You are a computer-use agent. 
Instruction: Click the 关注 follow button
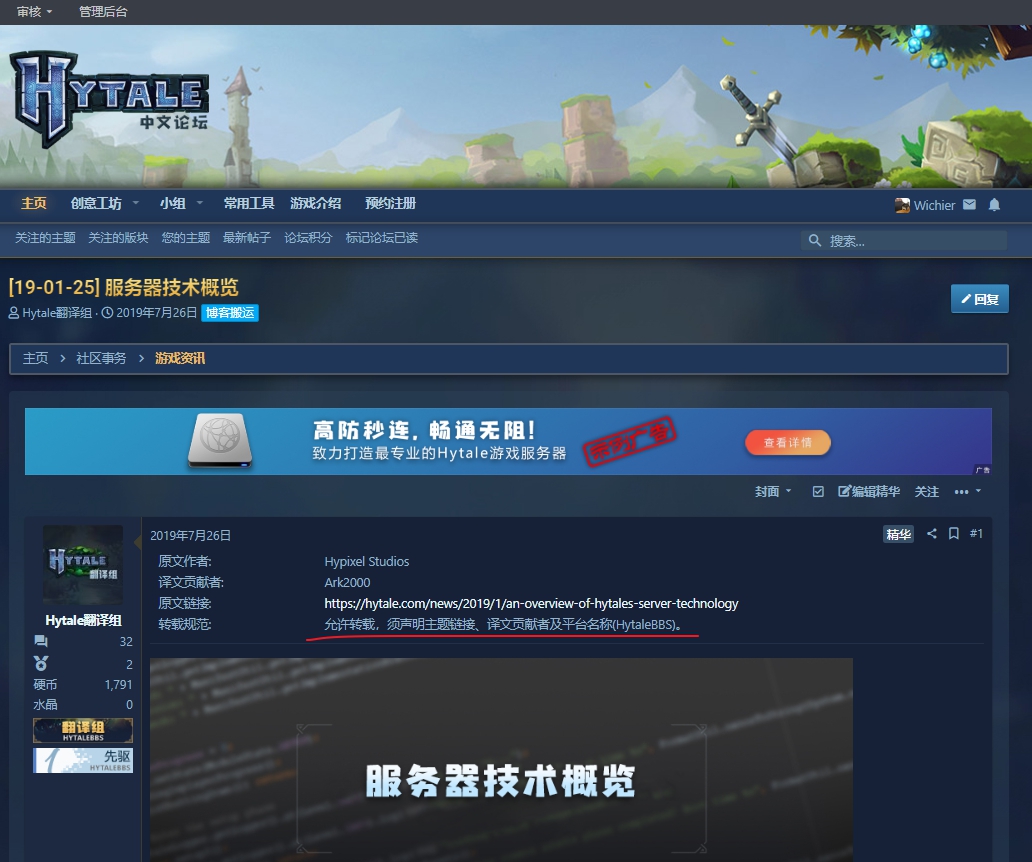tap(927, 492)
